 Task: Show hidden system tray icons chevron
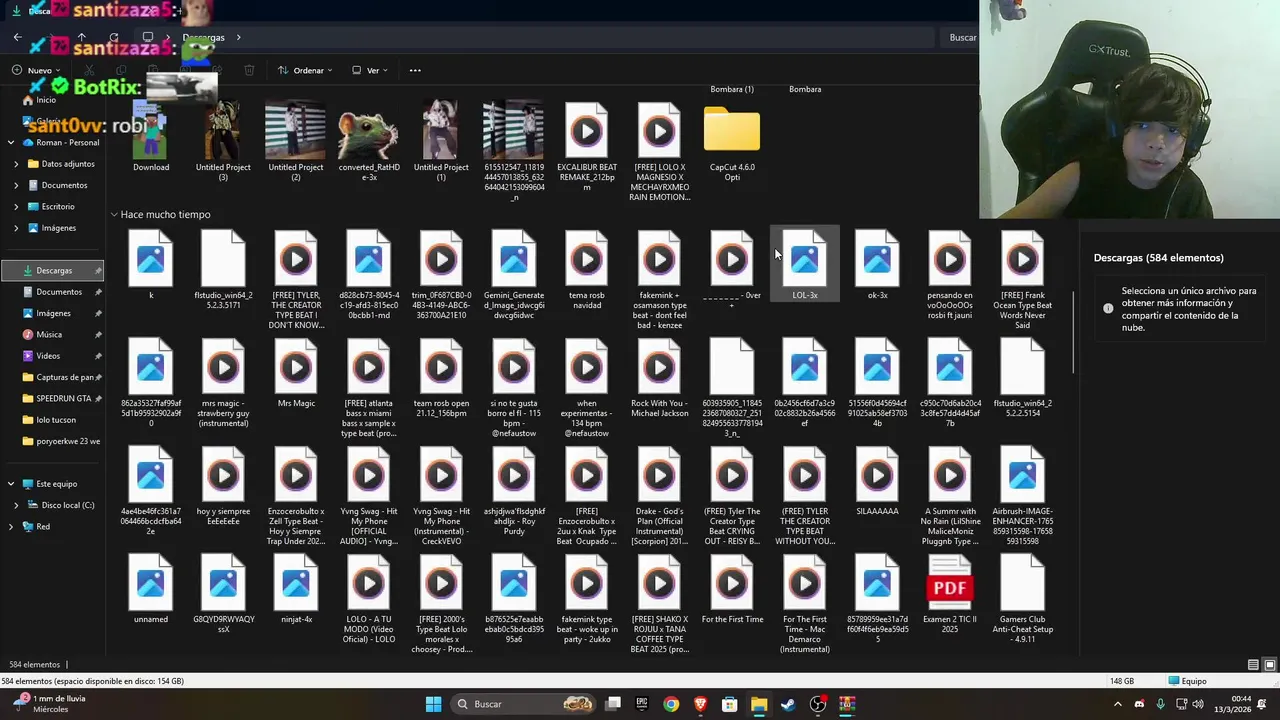1118,704
